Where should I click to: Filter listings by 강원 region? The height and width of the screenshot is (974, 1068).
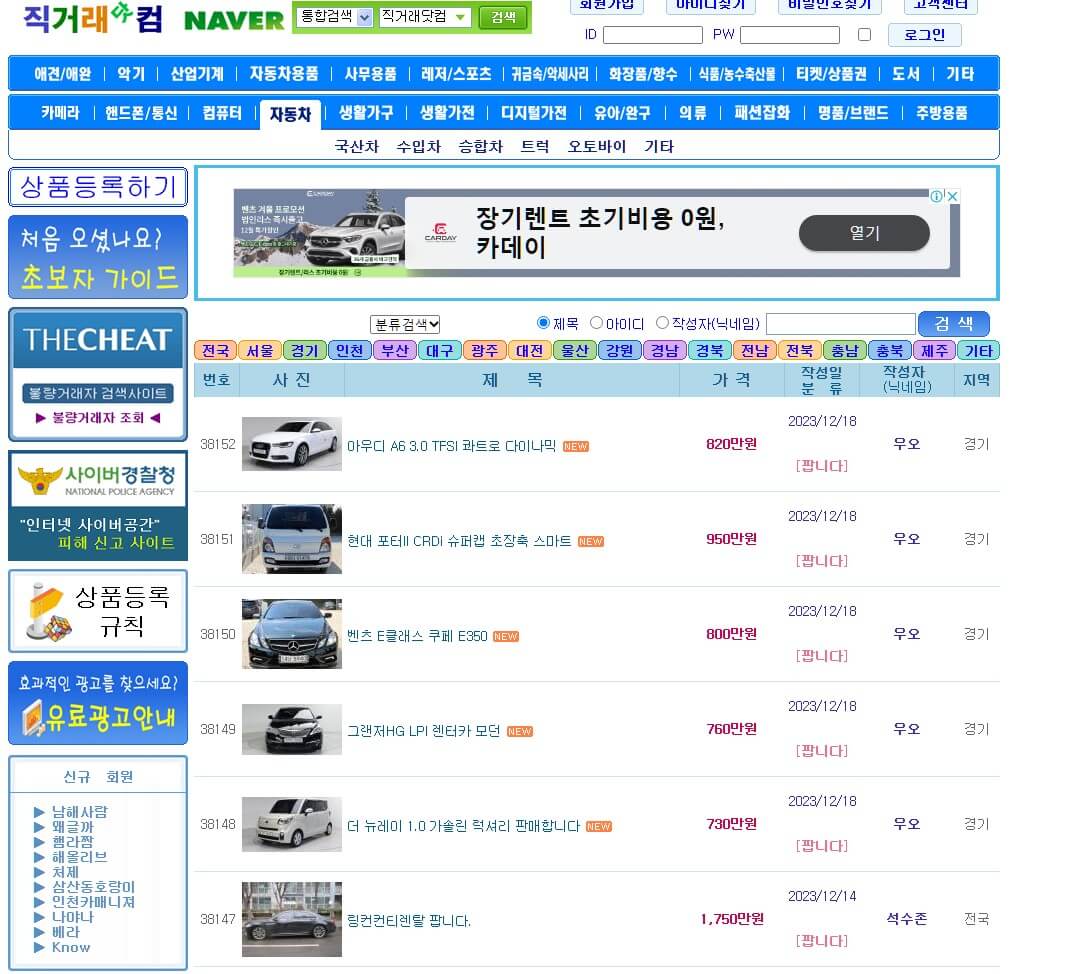tap(619, 351)
